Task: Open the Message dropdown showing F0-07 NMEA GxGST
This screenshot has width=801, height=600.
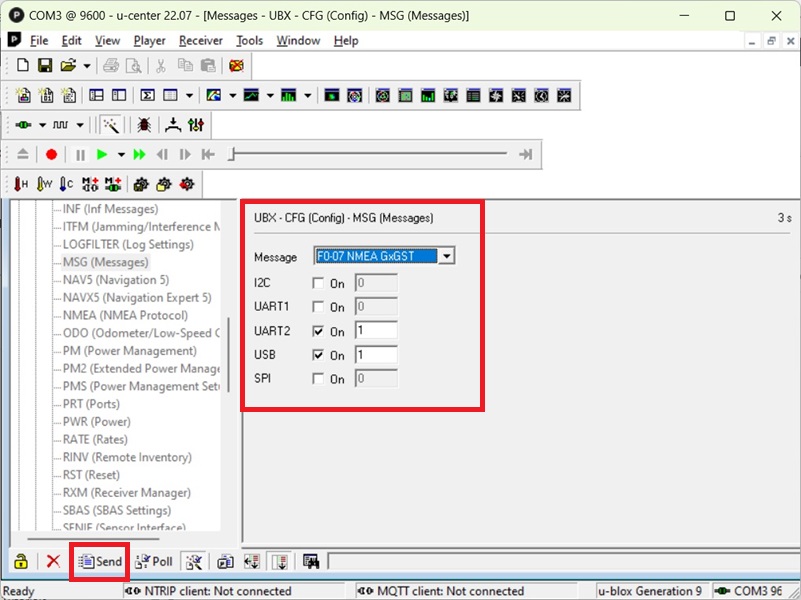Action: click(x=447, y=256)
